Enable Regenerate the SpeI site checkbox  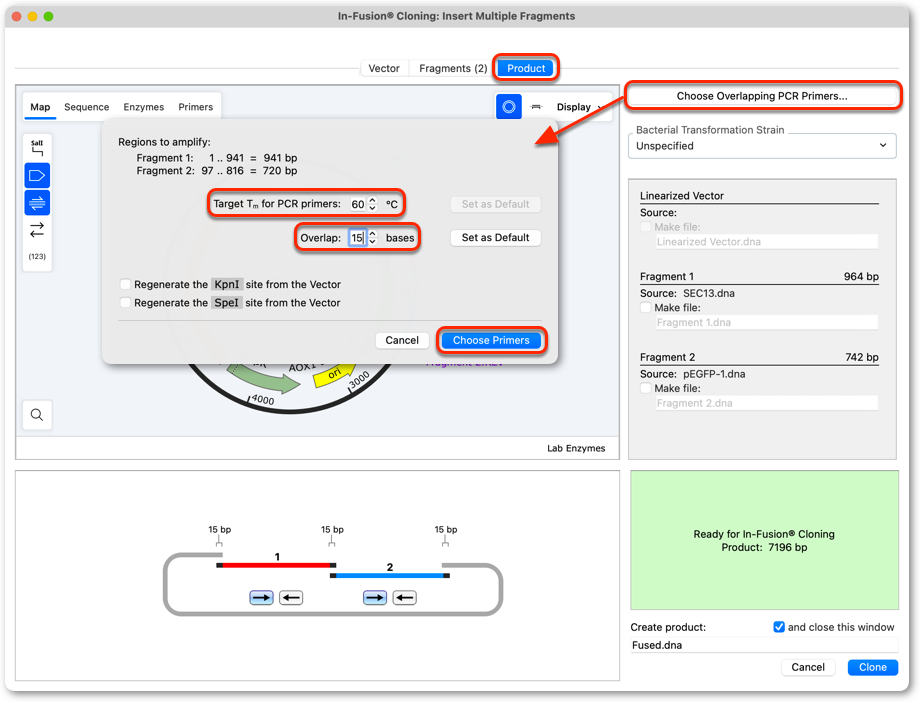click(x=125, y=302)
